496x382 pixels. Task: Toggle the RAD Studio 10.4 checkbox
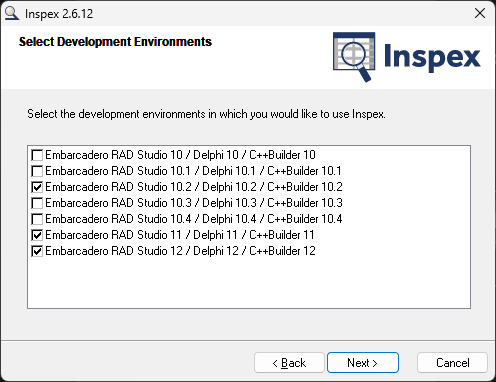[x=37, y=219]
